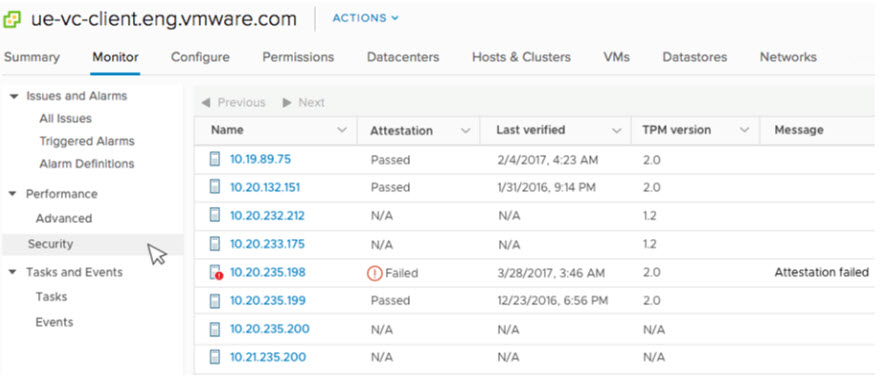Open the Name column filter chevron
Image resolution: width=882 pixels, height=391 pixels.
click(x=341, y=131)
